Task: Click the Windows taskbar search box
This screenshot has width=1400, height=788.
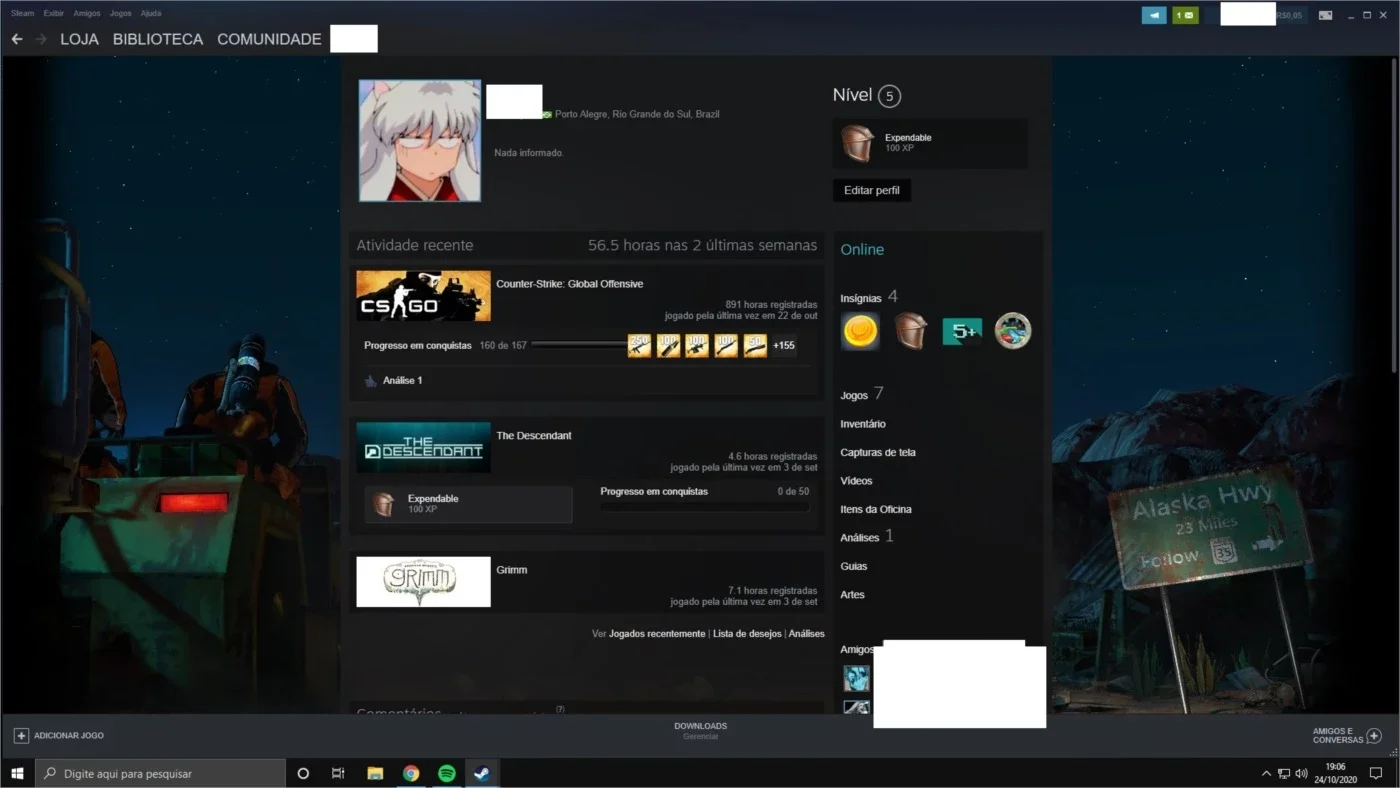Action: coord(161,773)
